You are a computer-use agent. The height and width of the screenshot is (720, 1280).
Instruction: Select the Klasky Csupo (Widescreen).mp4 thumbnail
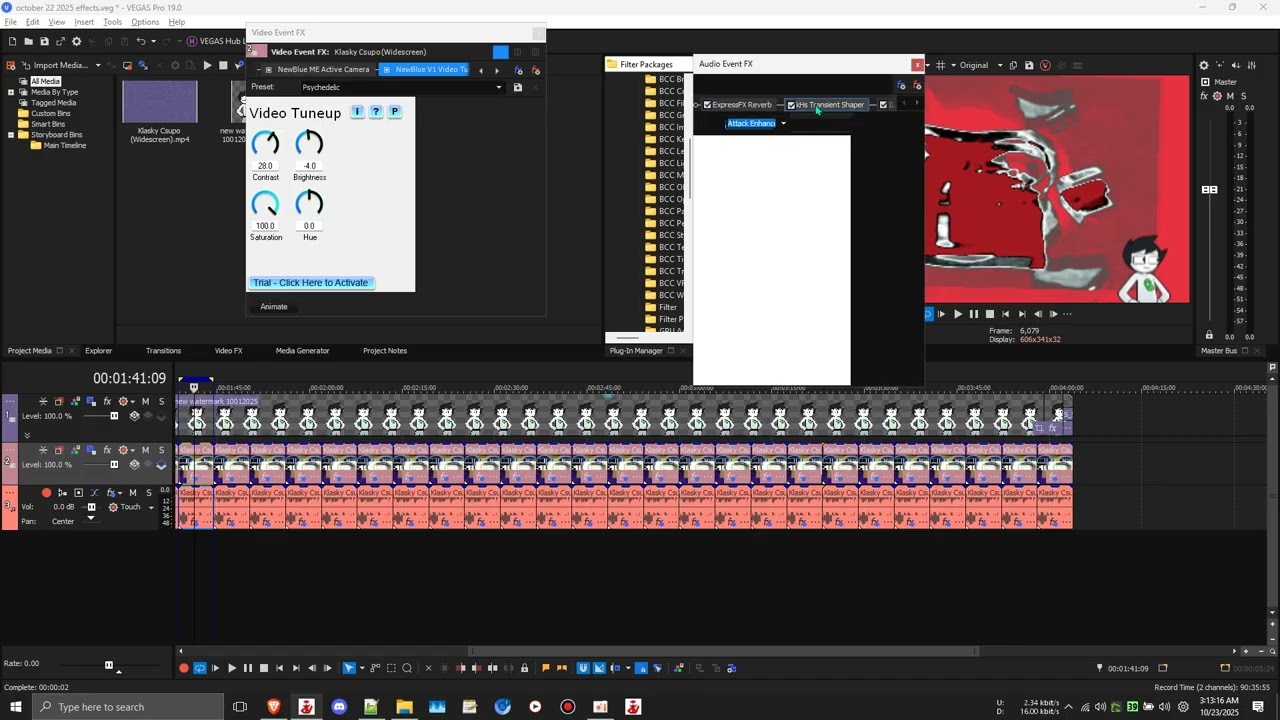pyautogui.click(x=160, y=103)
